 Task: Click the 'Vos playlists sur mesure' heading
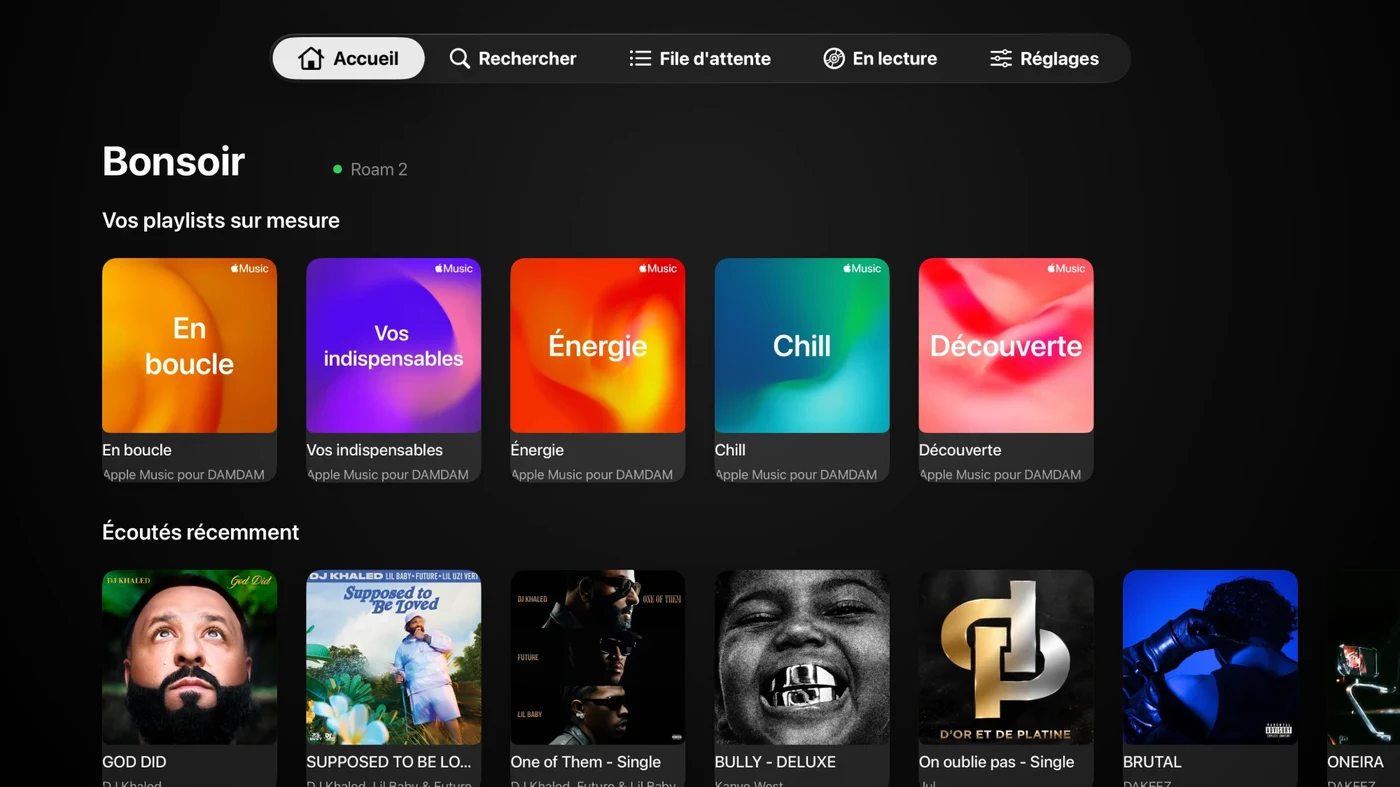[x=221, y=221]
